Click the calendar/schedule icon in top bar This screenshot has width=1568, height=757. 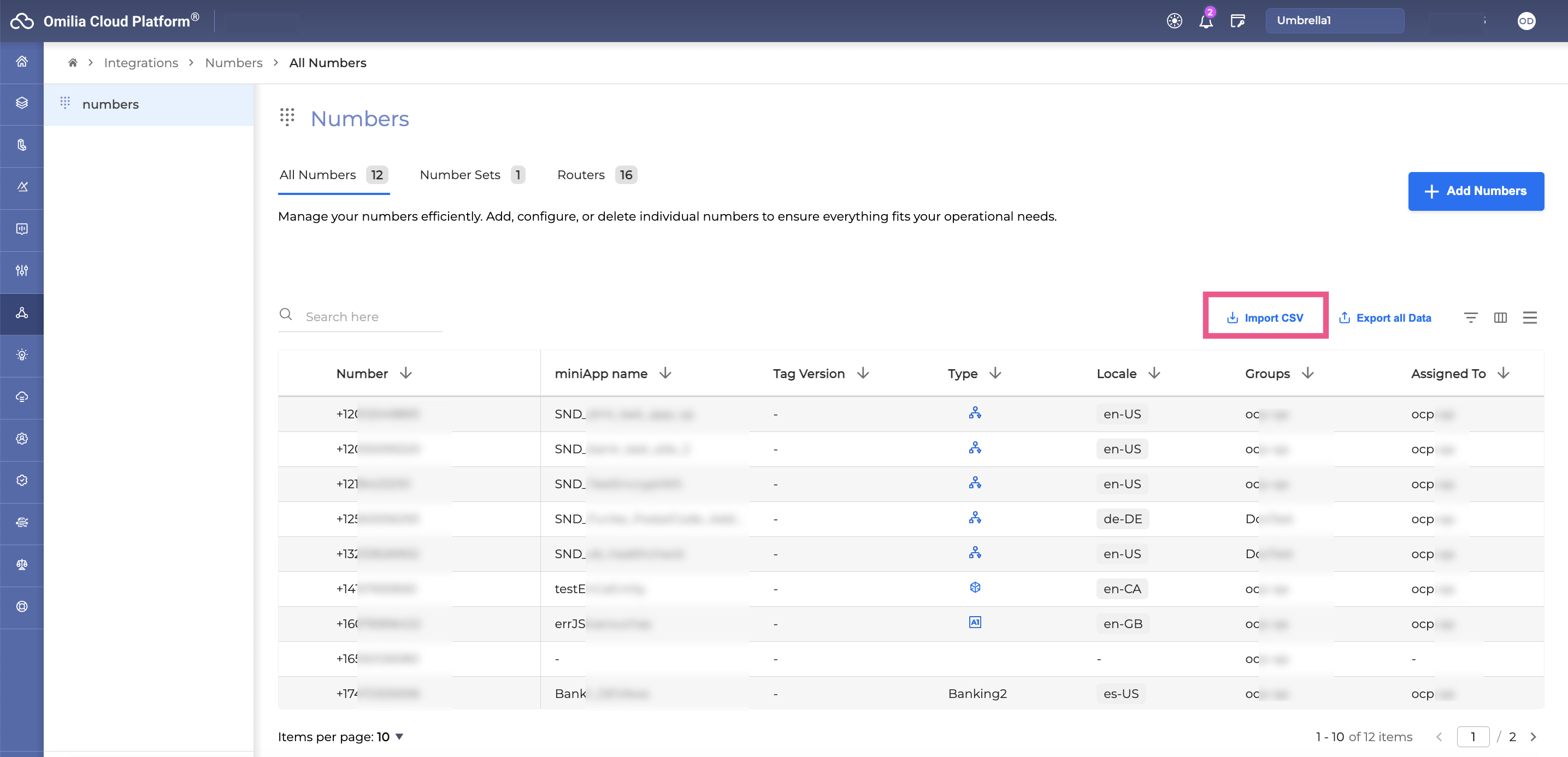point(1238,20)
